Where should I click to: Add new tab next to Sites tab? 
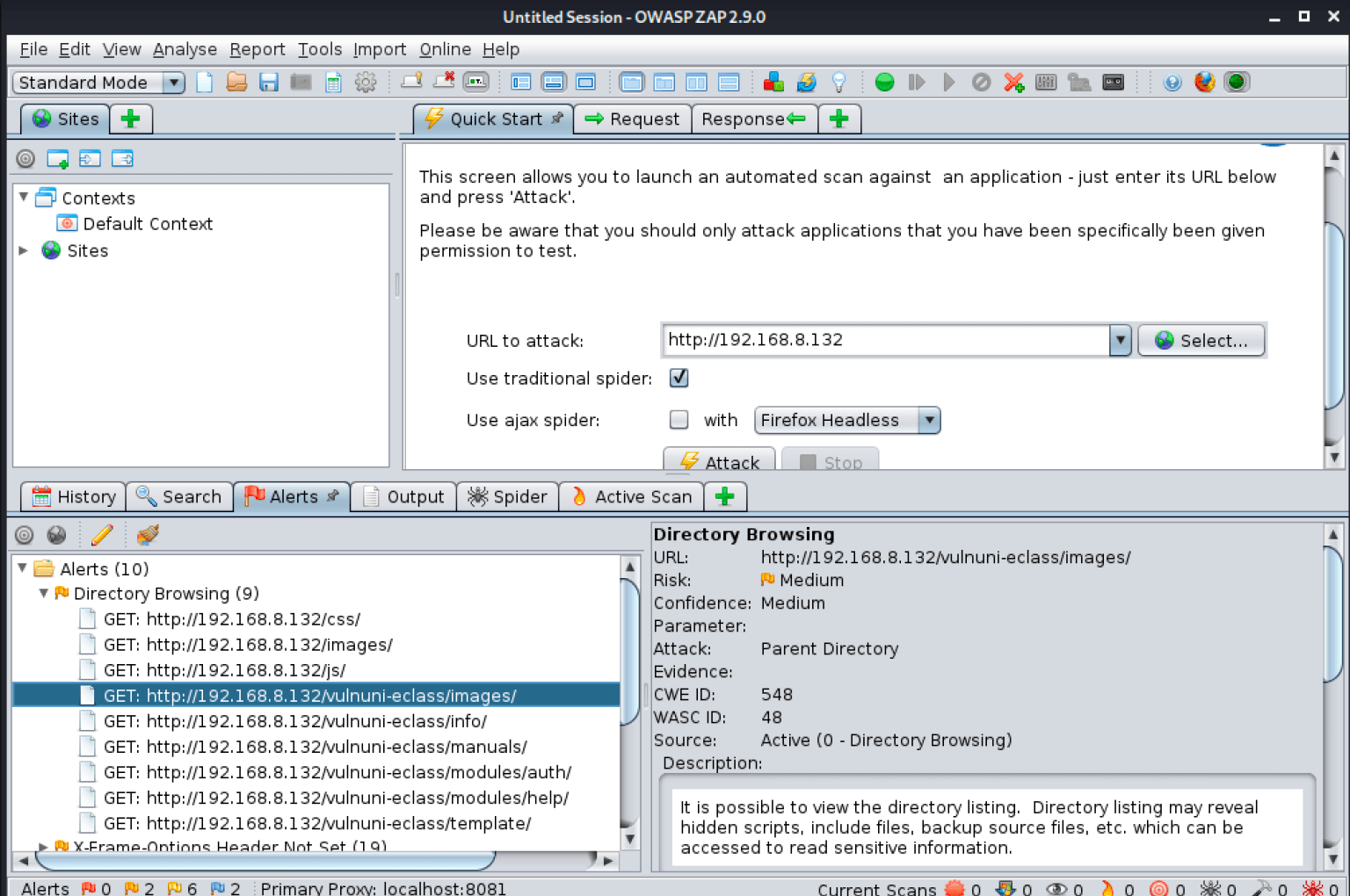point(131,119)
